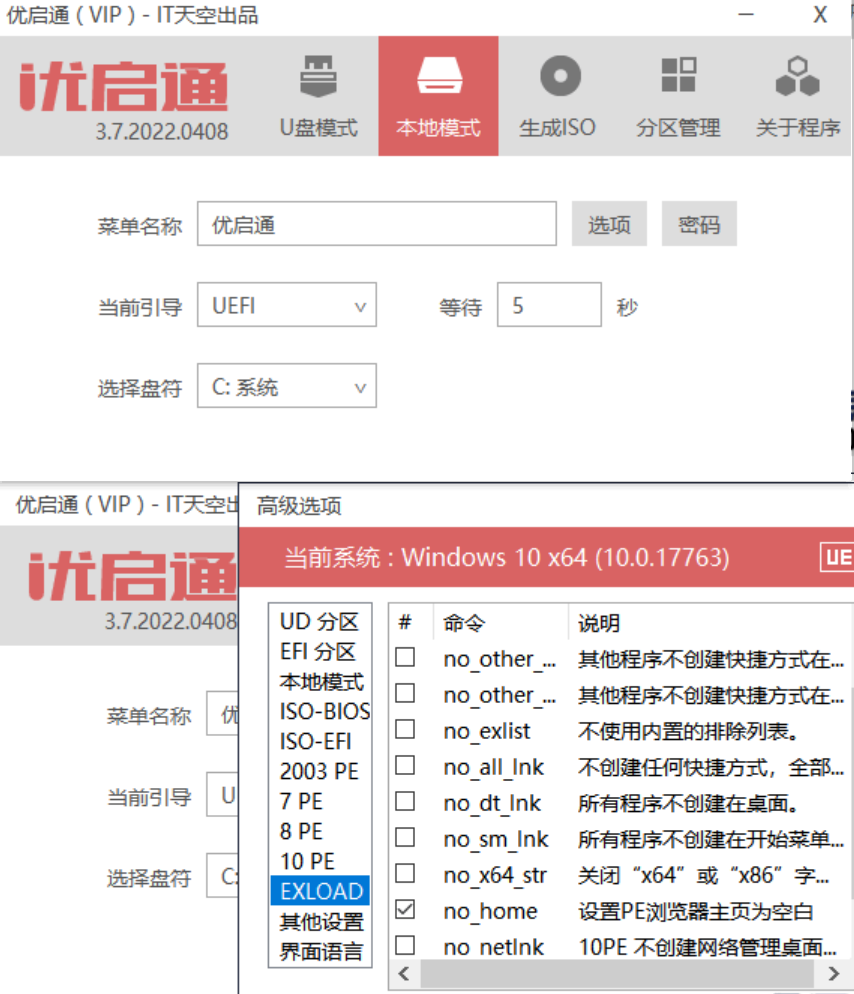
Task: Open 分区管理 partition management
Action: [678, 96]
